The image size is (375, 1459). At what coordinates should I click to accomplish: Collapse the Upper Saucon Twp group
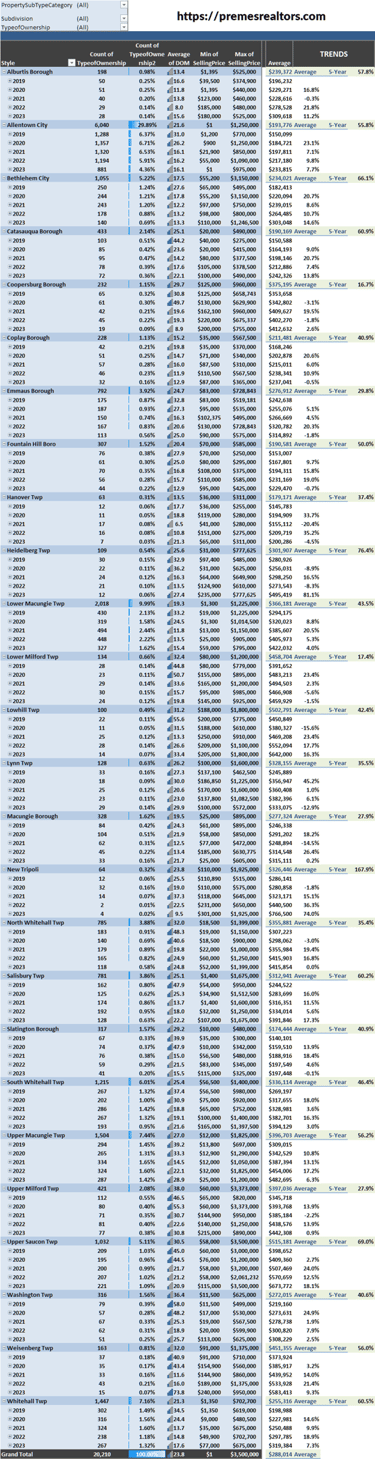(x=3, y=1241)
